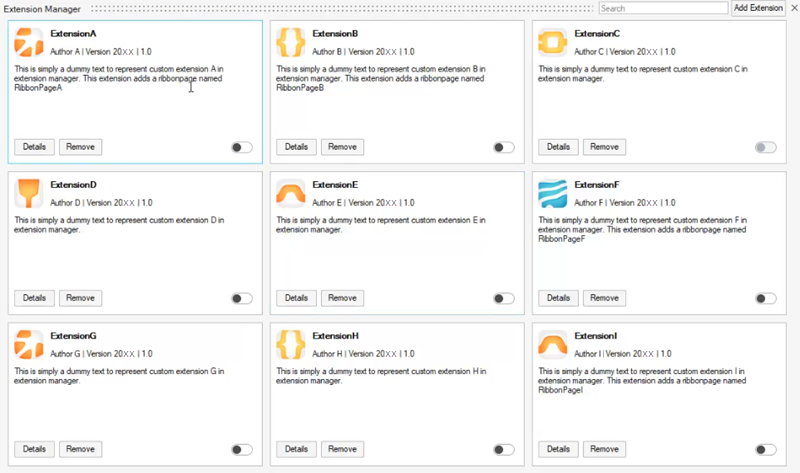Switch on the ExtensionI toggle
Viewport: 800px width, 473px height.
point(765,450)
